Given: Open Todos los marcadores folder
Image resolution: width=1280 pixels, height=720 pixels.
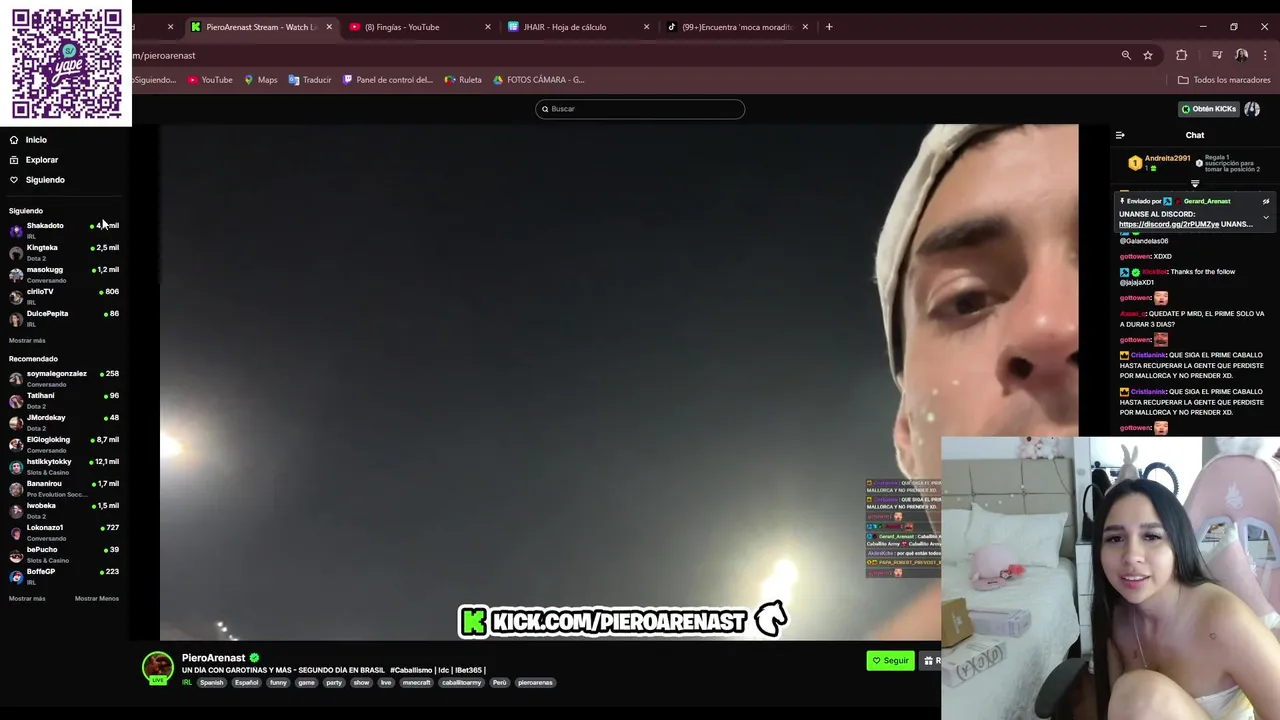Looking at the screenshot, I should tap(1224, 80).
